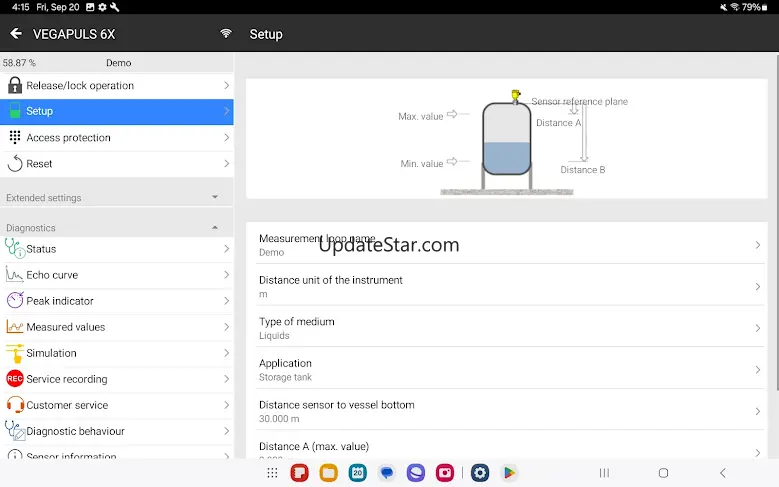Tap the Diagnostic behaviour stethoscope icon

point(14,430)
